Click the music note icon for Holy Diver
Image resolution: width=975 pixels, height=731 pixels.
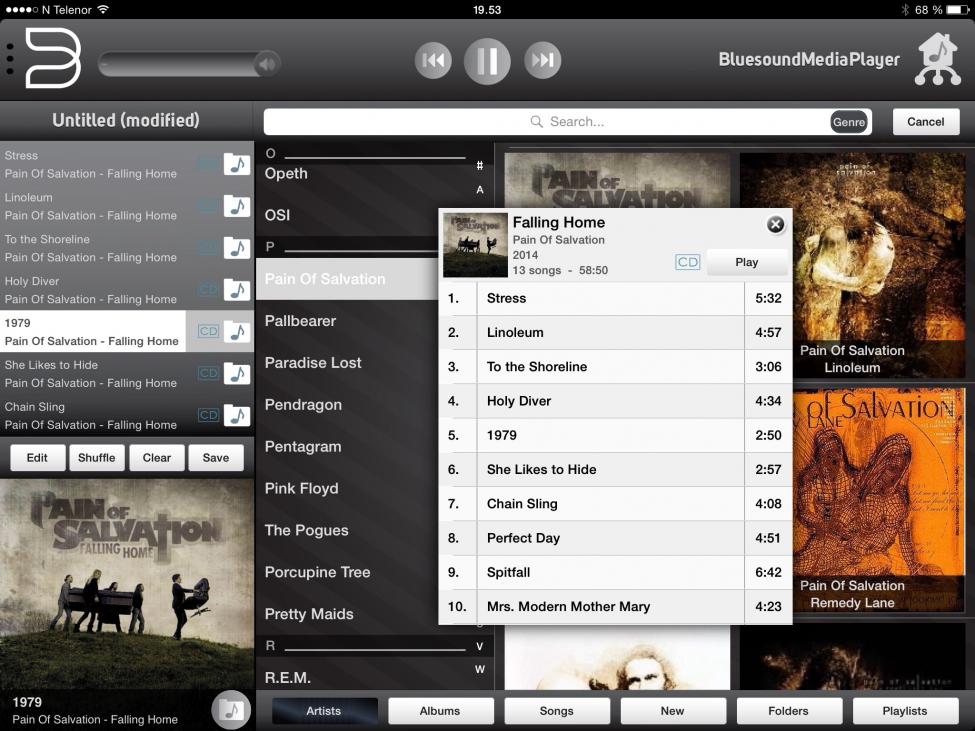click(x=237, y=290)
